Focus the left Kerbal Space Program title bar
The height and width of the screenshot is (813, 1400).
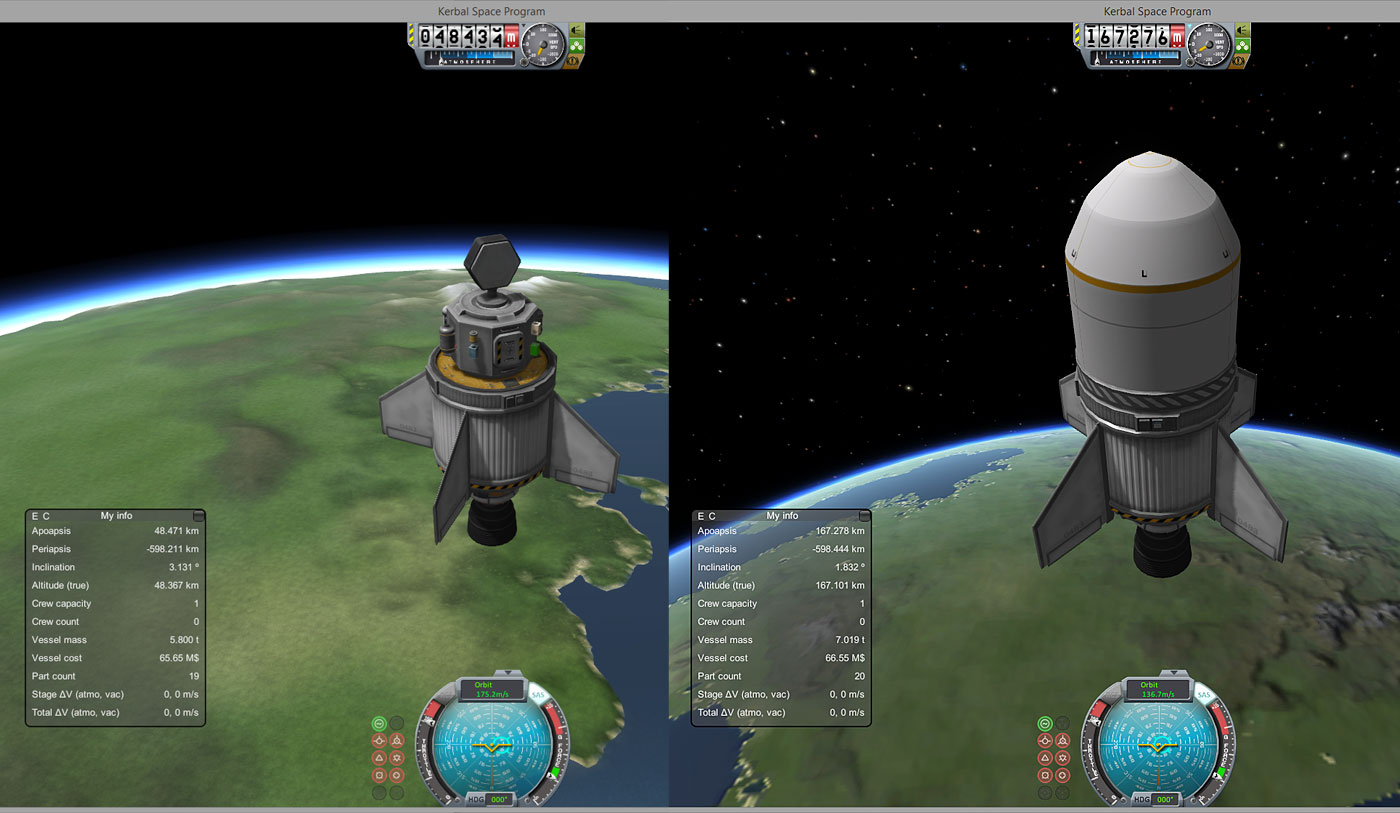click(x=490, y=11)
